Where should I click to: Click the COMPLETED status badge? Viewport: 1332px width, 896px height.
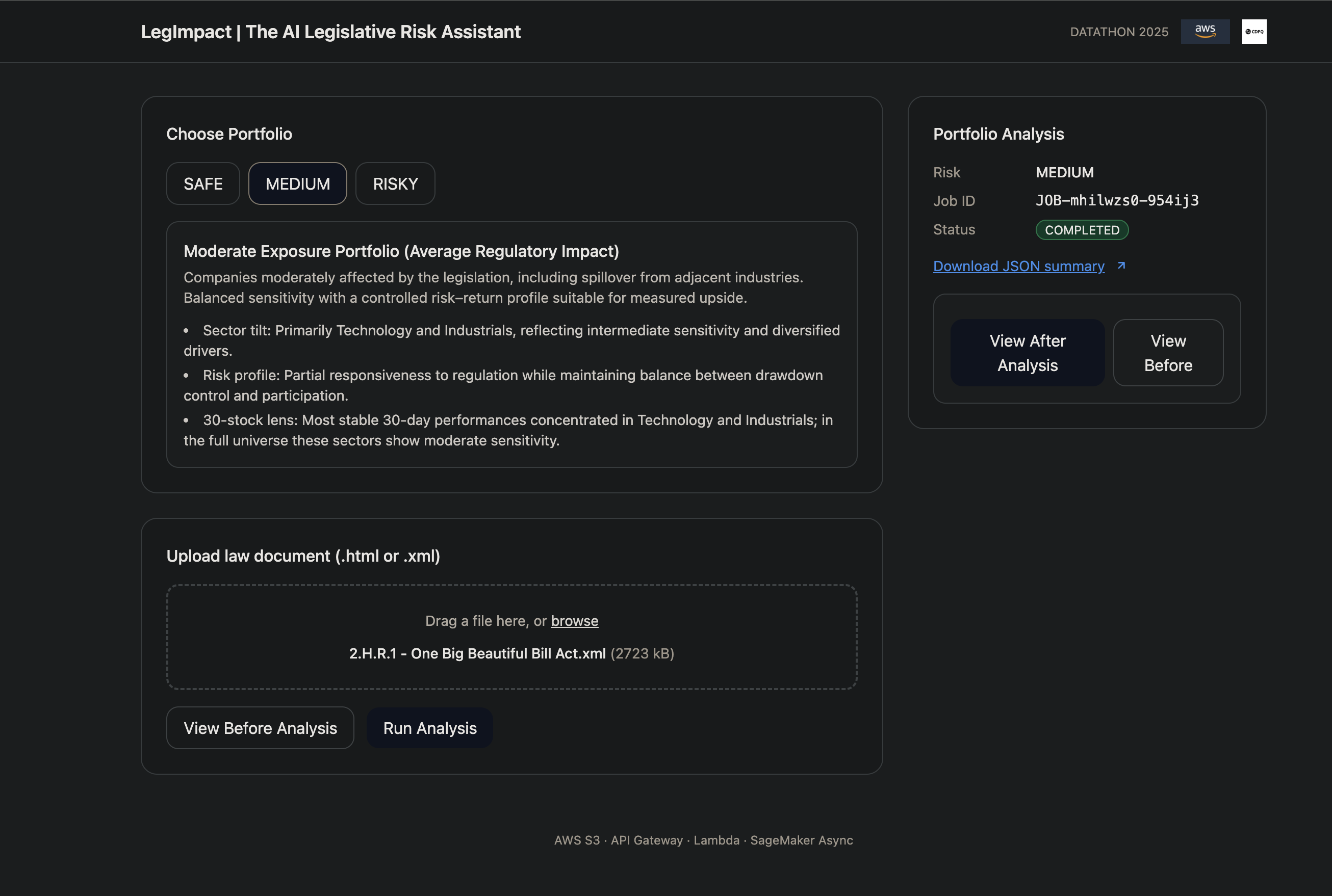1082,230
